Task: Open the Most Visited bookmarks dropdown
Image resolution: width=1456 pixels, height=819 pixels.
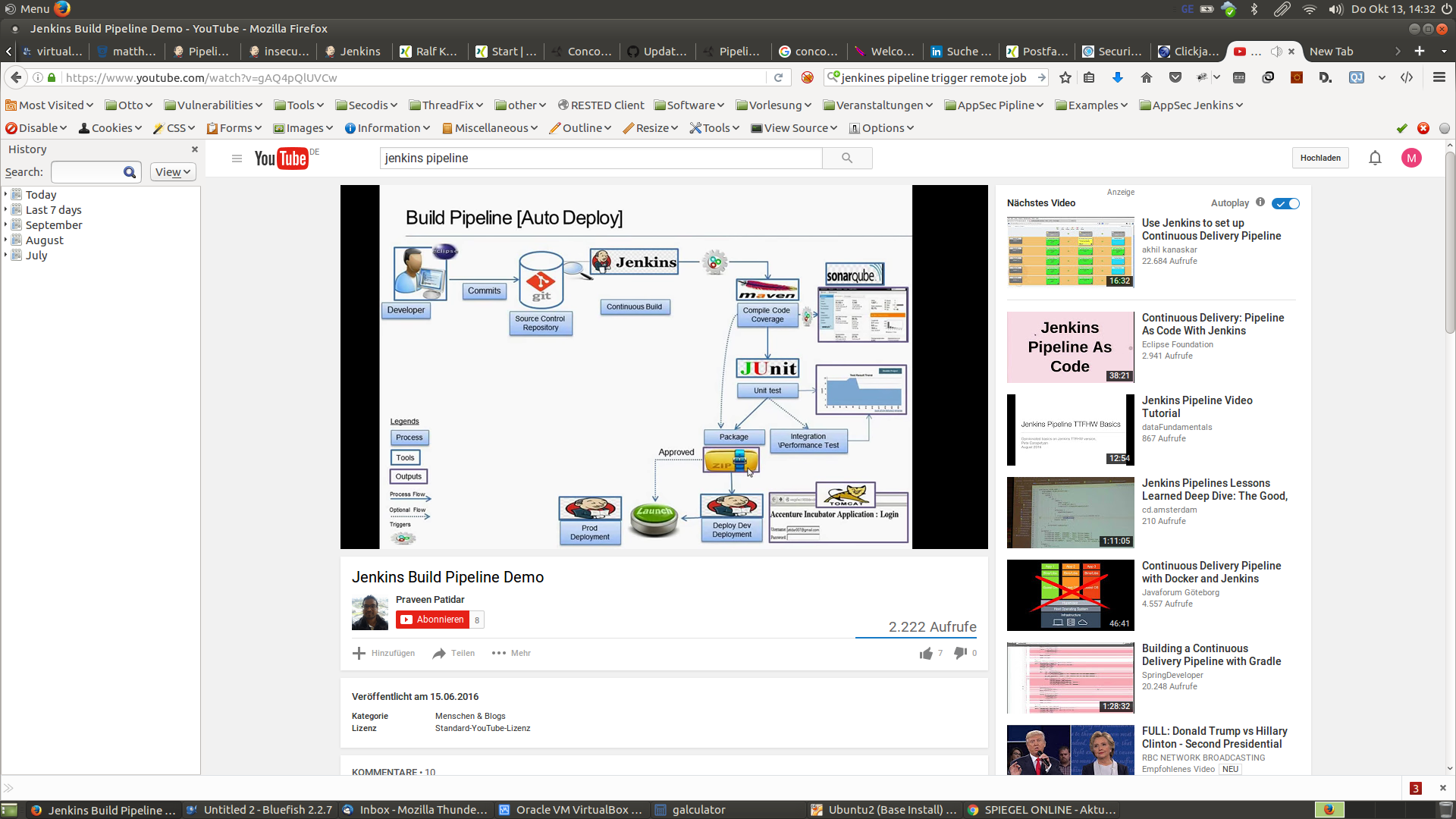Action: coord(49,105)
